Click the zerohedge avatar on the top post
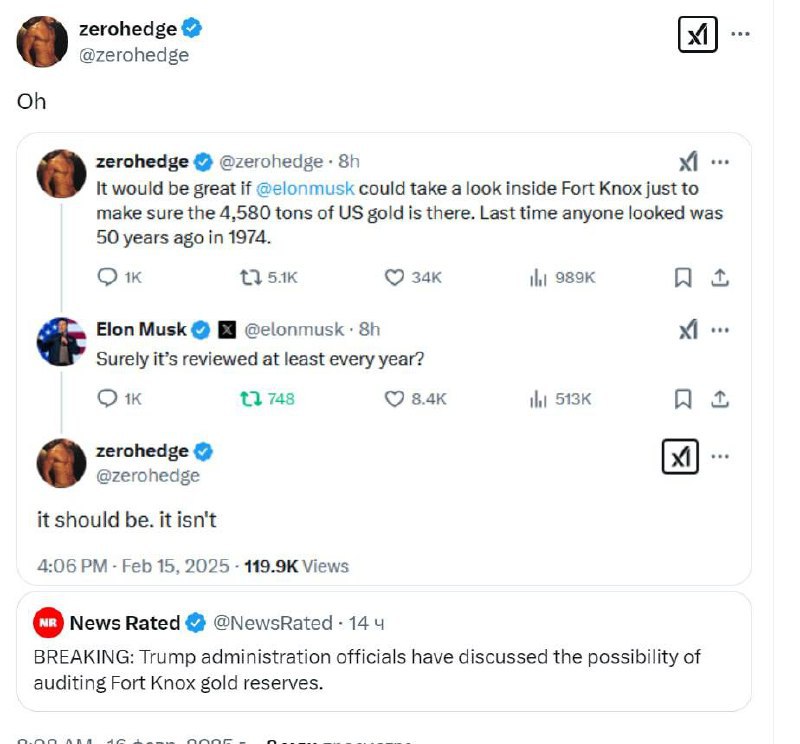This screenshot has width=800, height=744. 42,42
